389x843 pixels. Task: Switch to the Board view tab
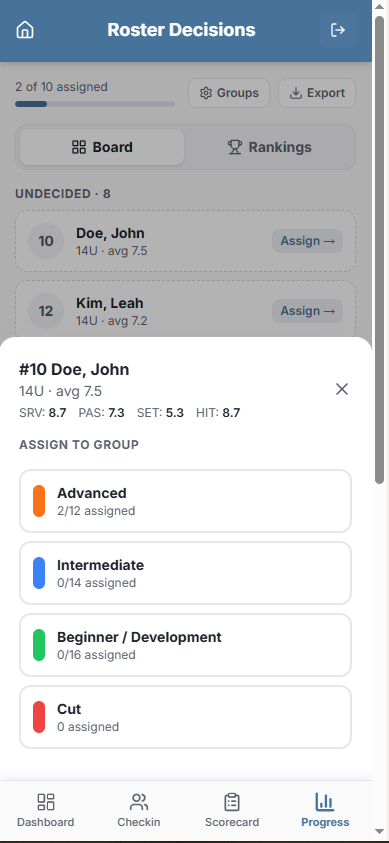[102, 147]
